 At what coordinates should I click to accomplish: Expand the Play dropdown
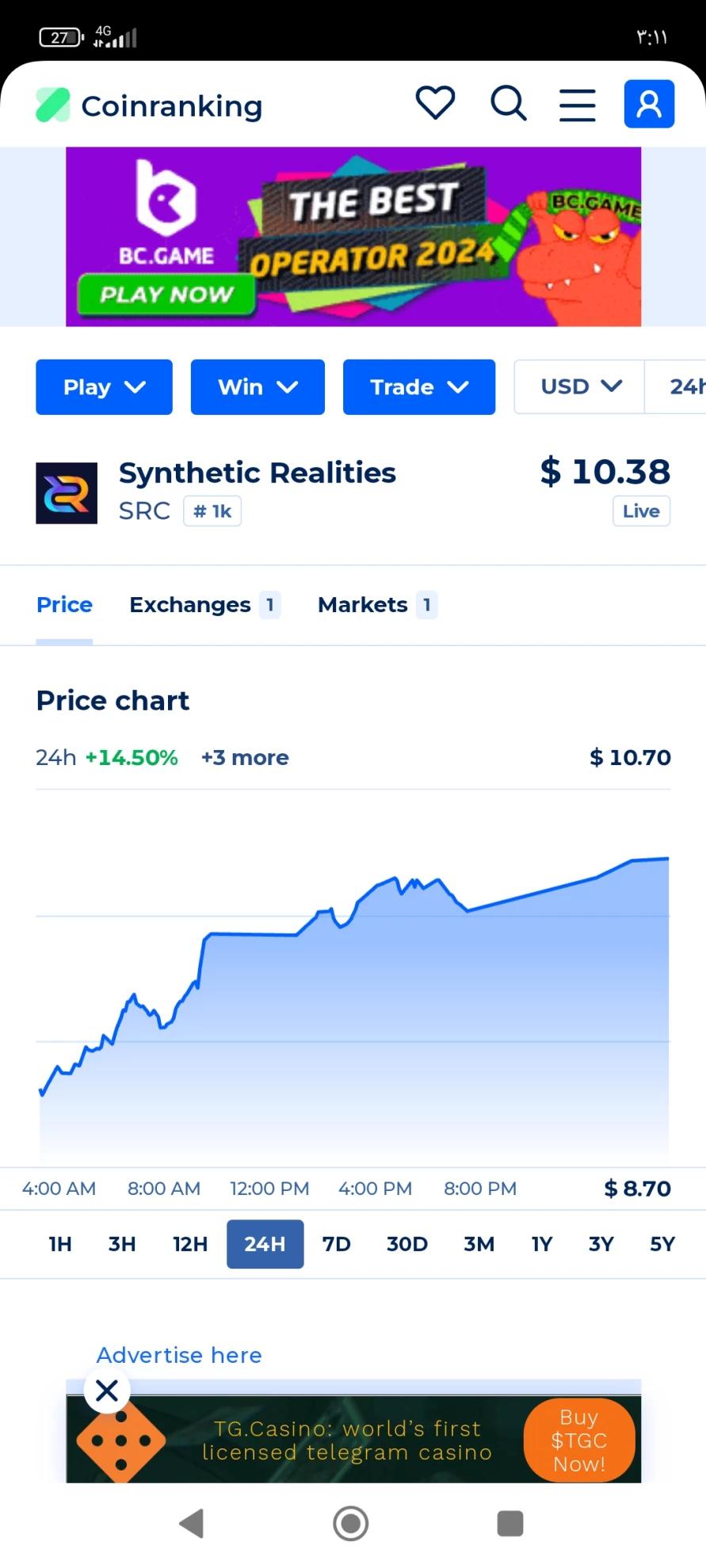point(104,386)
